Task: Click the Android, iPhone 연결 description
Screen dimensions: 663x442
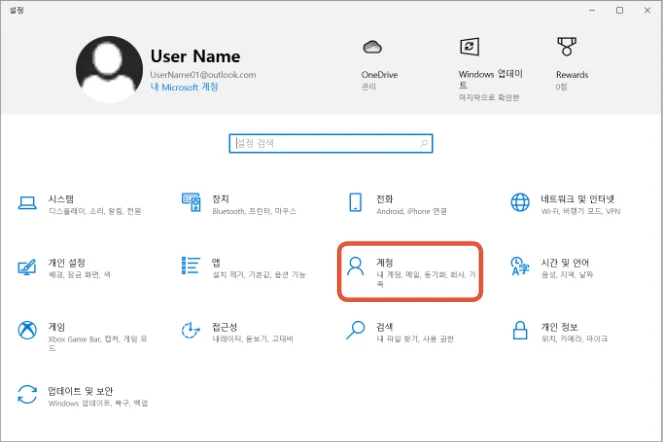Action: pos(411,211)
